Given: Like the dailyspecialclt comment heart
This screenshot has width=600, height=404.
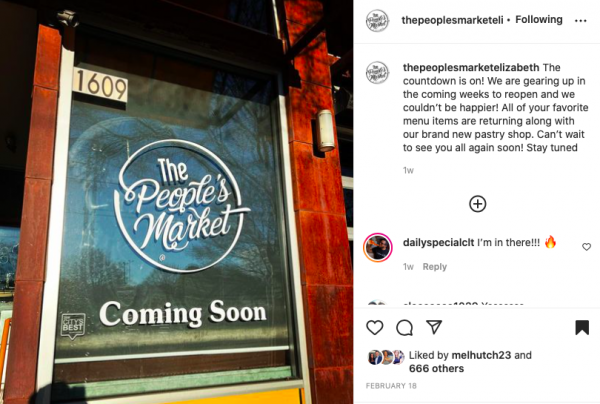Looking at the screenshot, I should 586,247.
